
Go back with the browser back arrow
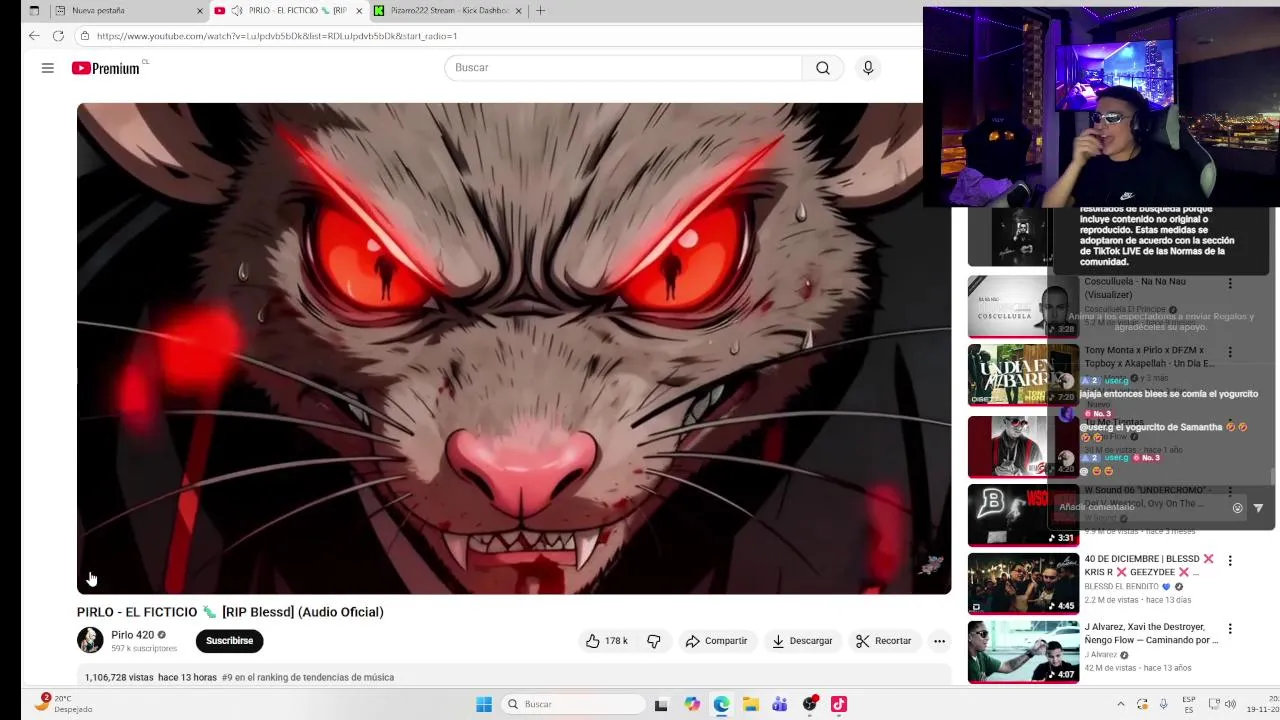pyautogui.click(x=34, y=35)
